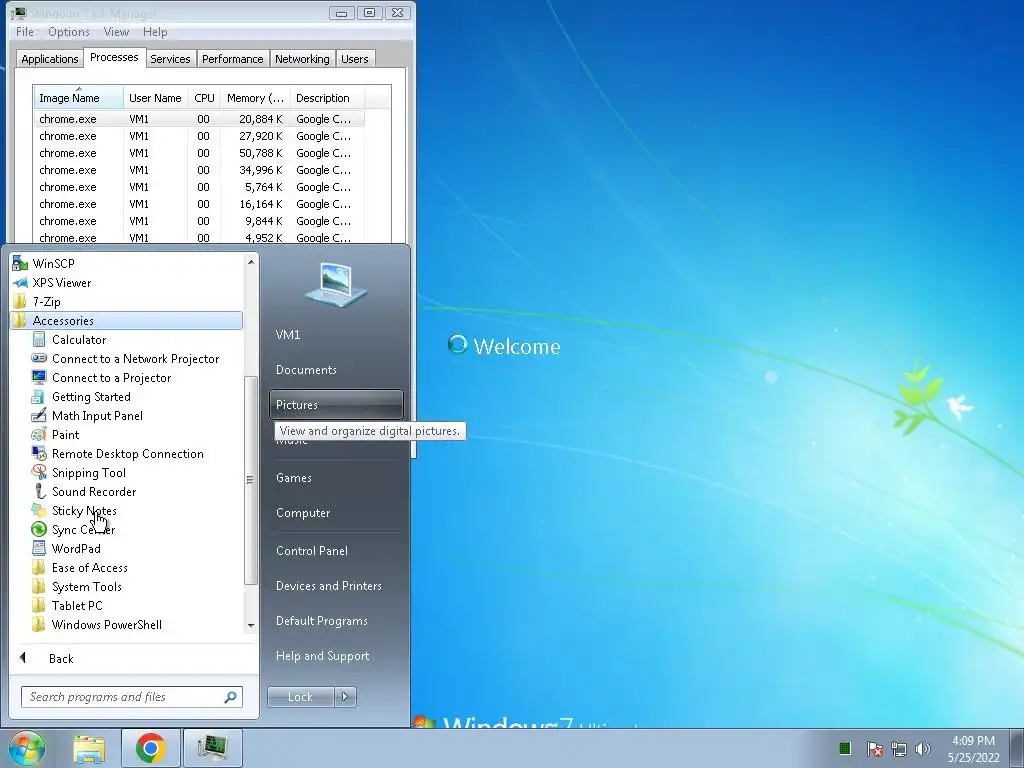Image resolution: width=1024 pixels, height=768 pixels.
Task: Launch Math Input Panel icon
Action: click(x=39, y=415)
